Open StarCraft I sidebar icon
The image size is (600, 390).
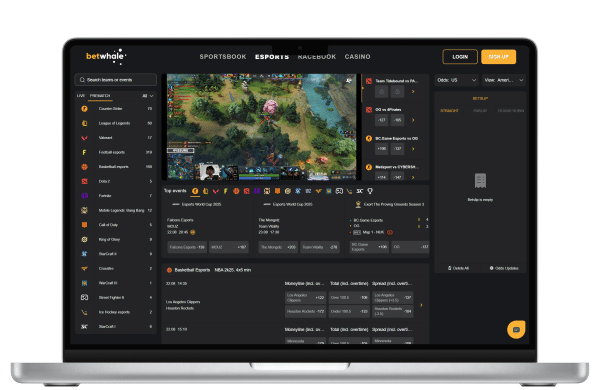click(x=85, y=326)
